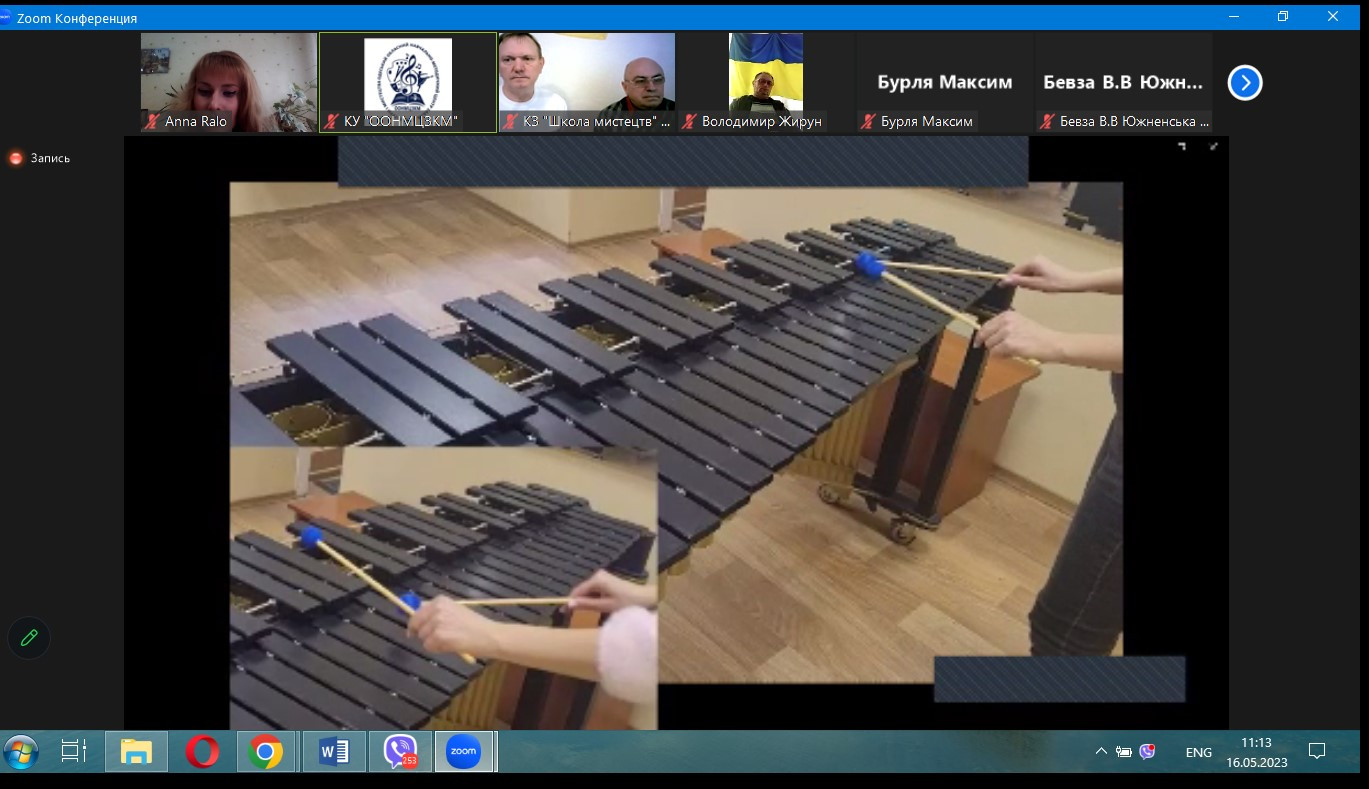Click the shared-screen corner options icon
The image size is (1369, 789).
click(1182, 147)
